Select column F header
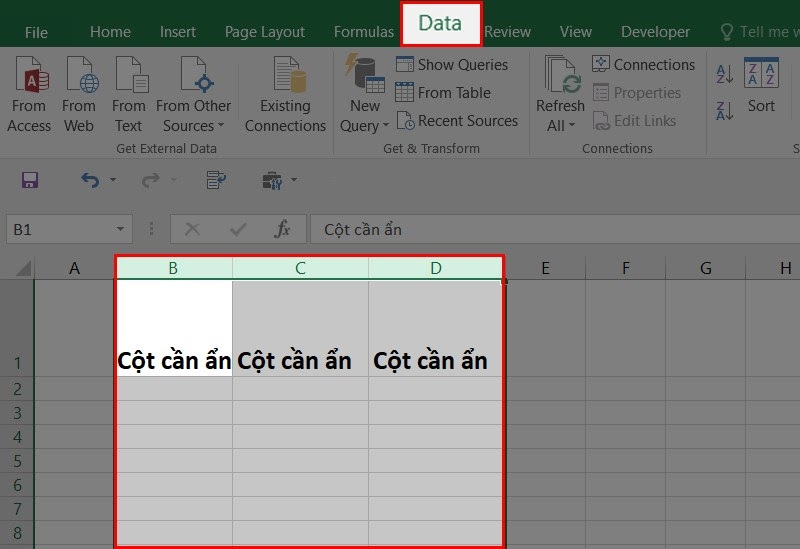Image resolution: width=800 pixels, height=549 pixels. click(626, 268)
